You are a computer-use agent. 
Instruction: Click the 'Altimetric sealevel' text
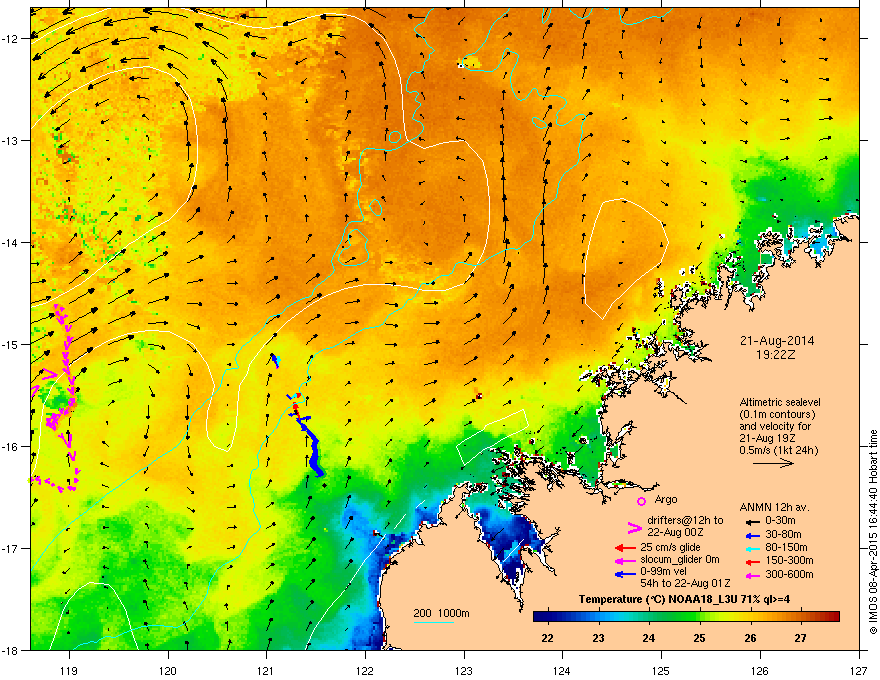point(780,402)
